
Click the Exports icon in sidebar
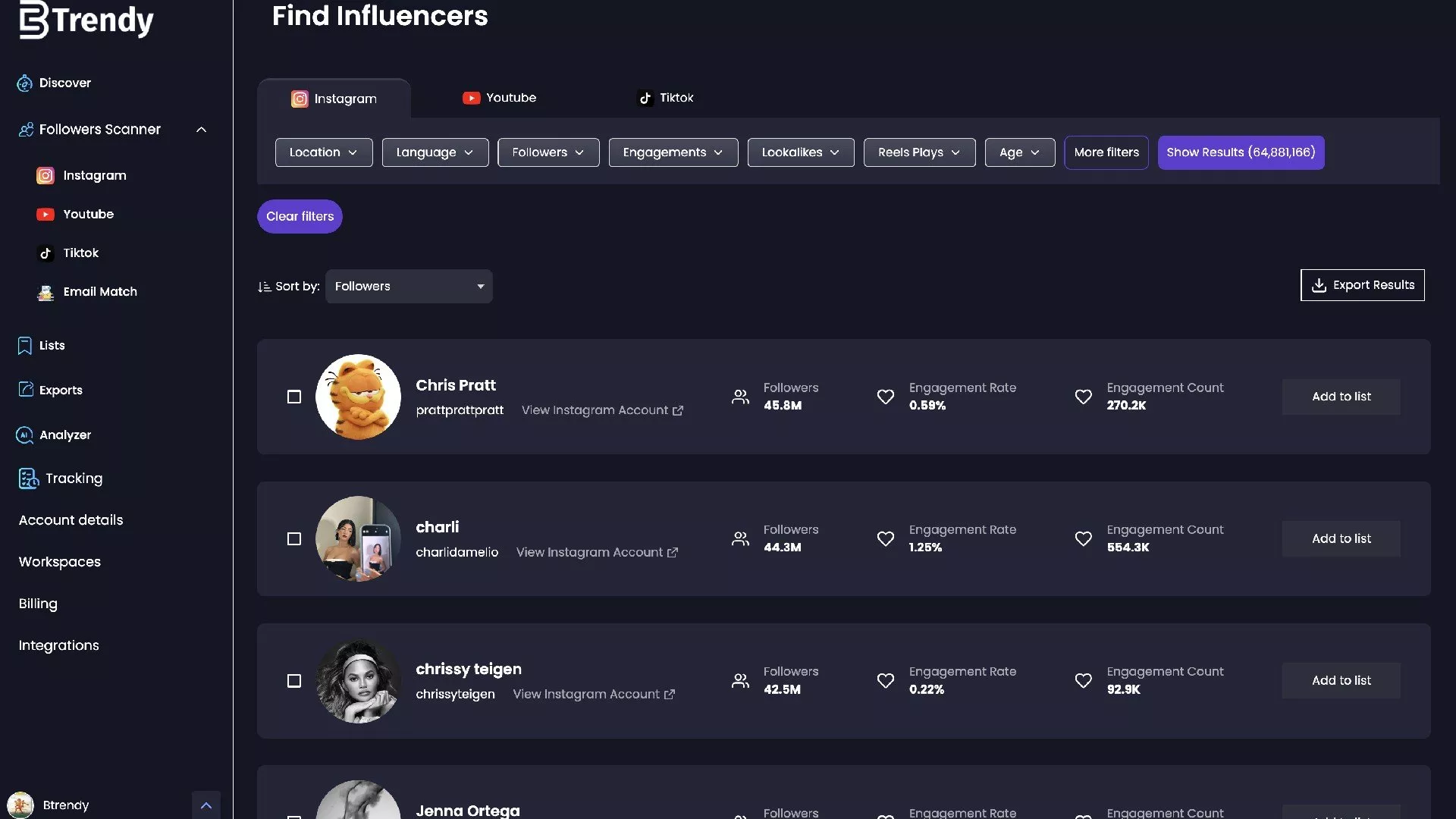[25, 390]
